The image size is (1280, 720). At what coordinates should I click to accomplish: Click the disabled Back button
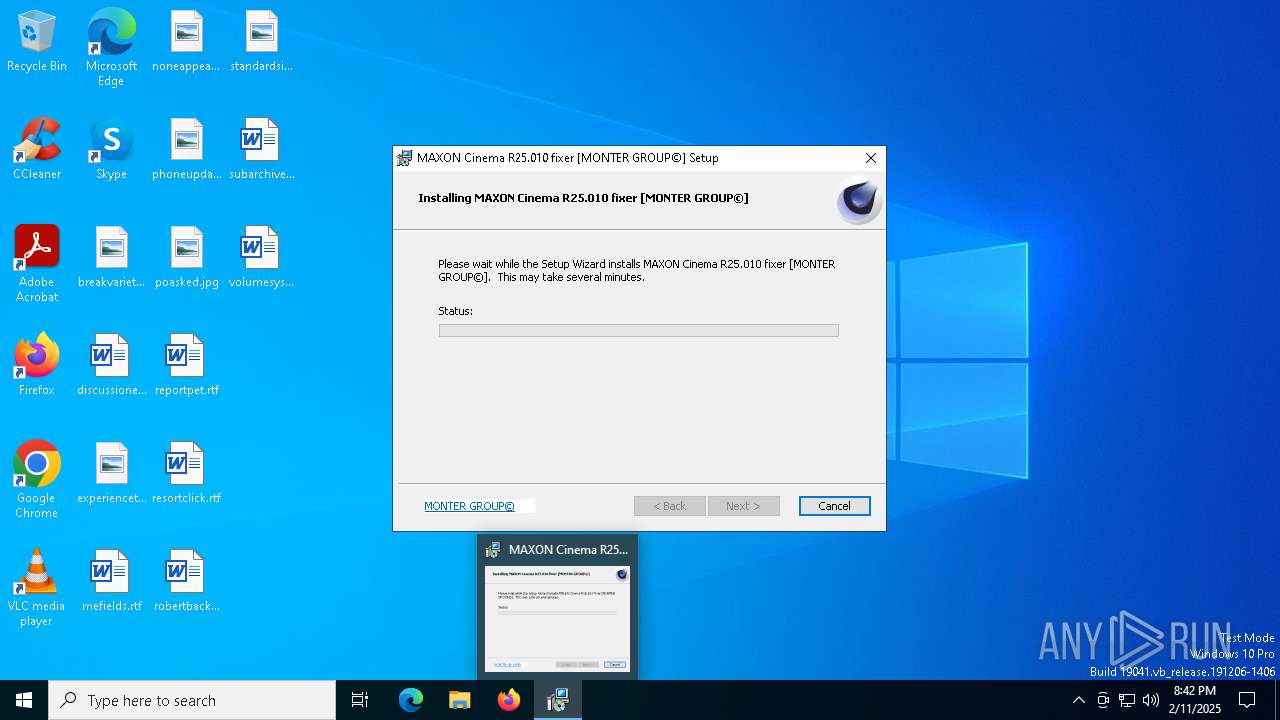670,506
